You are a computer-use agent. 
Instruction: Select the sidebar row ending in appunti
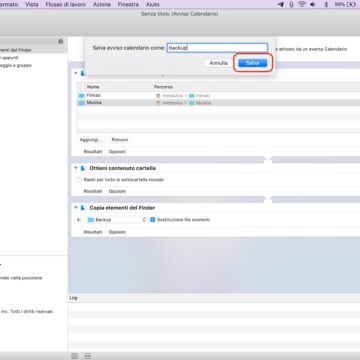click(33, 58)
